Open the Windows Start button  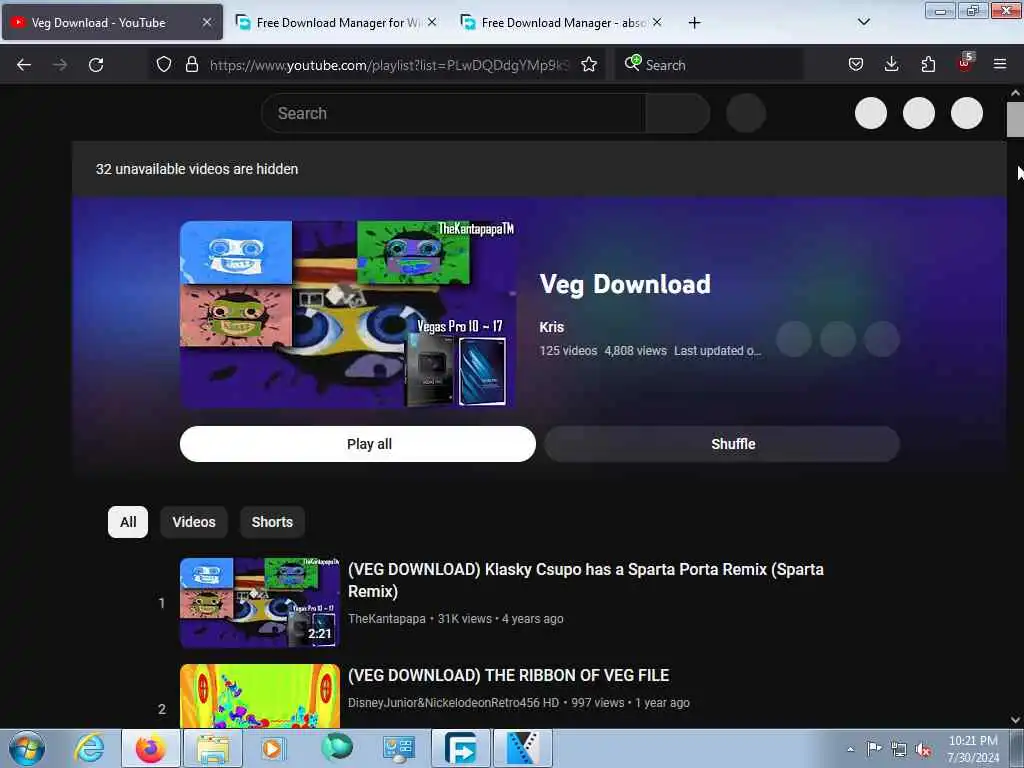coord(27,748)
